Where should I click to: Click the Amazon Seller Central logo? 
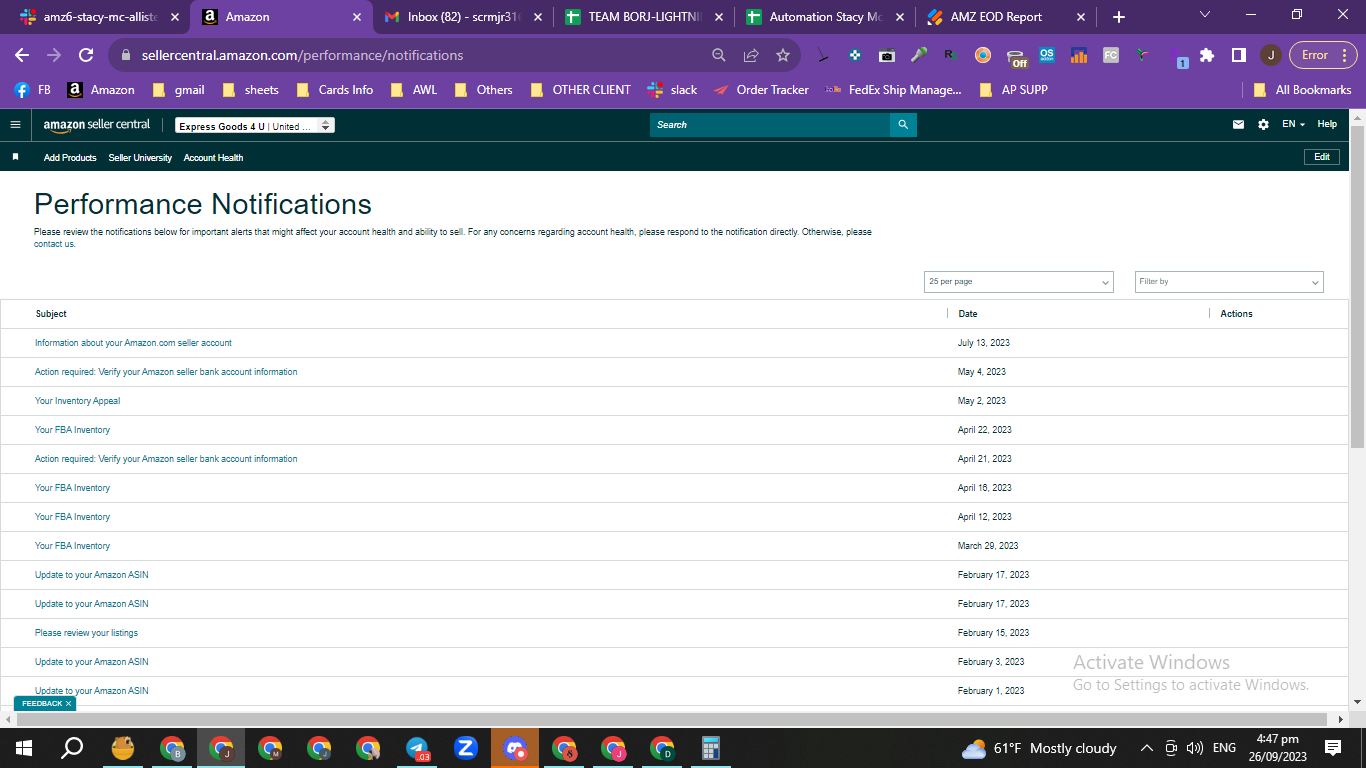97,125
